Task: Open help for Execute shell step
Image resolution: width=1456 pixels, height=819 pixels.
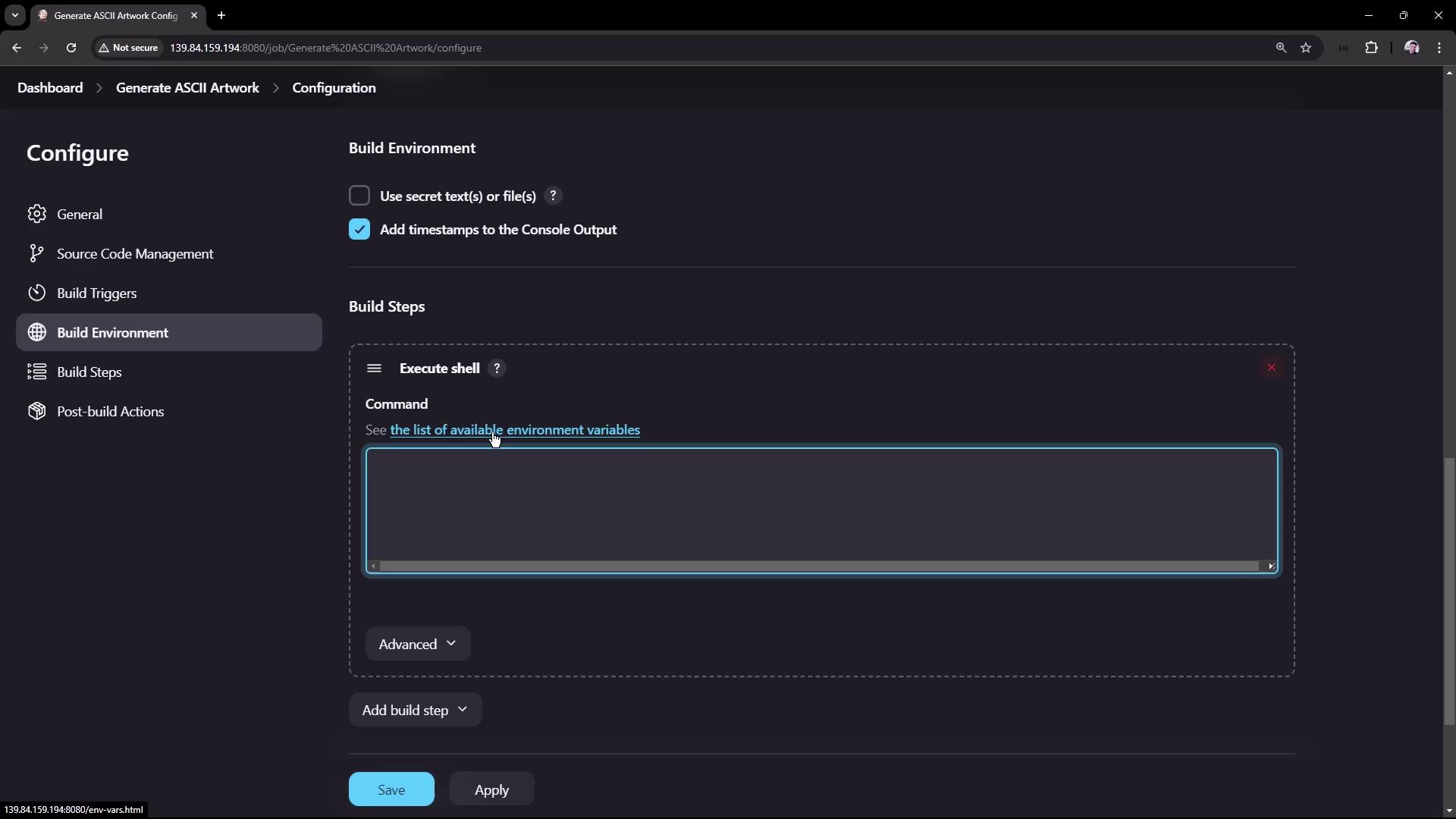Action: coord(497,369)
